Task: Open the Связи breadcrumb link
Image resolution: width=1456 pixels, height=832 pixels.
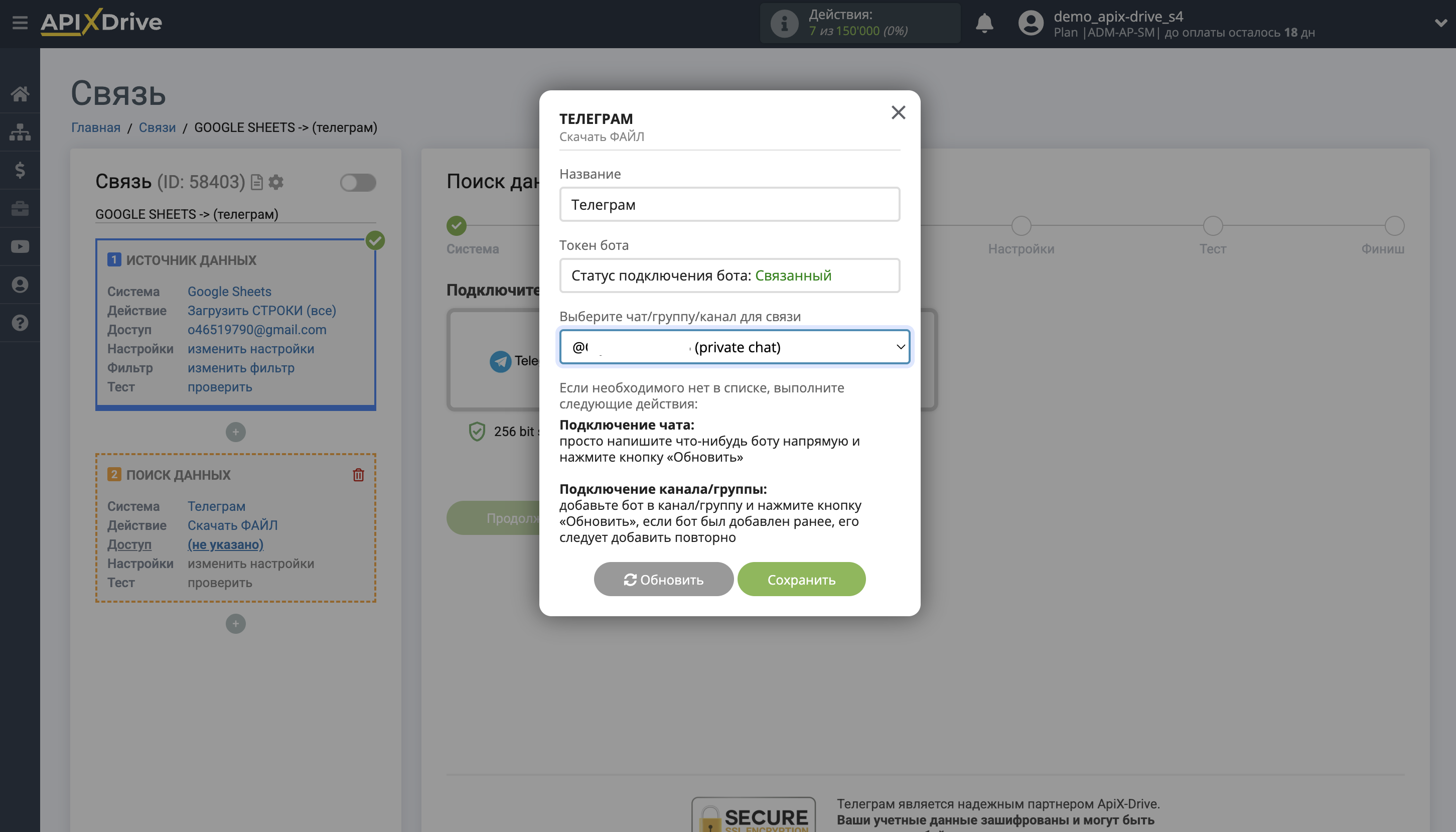Action: 157,127
